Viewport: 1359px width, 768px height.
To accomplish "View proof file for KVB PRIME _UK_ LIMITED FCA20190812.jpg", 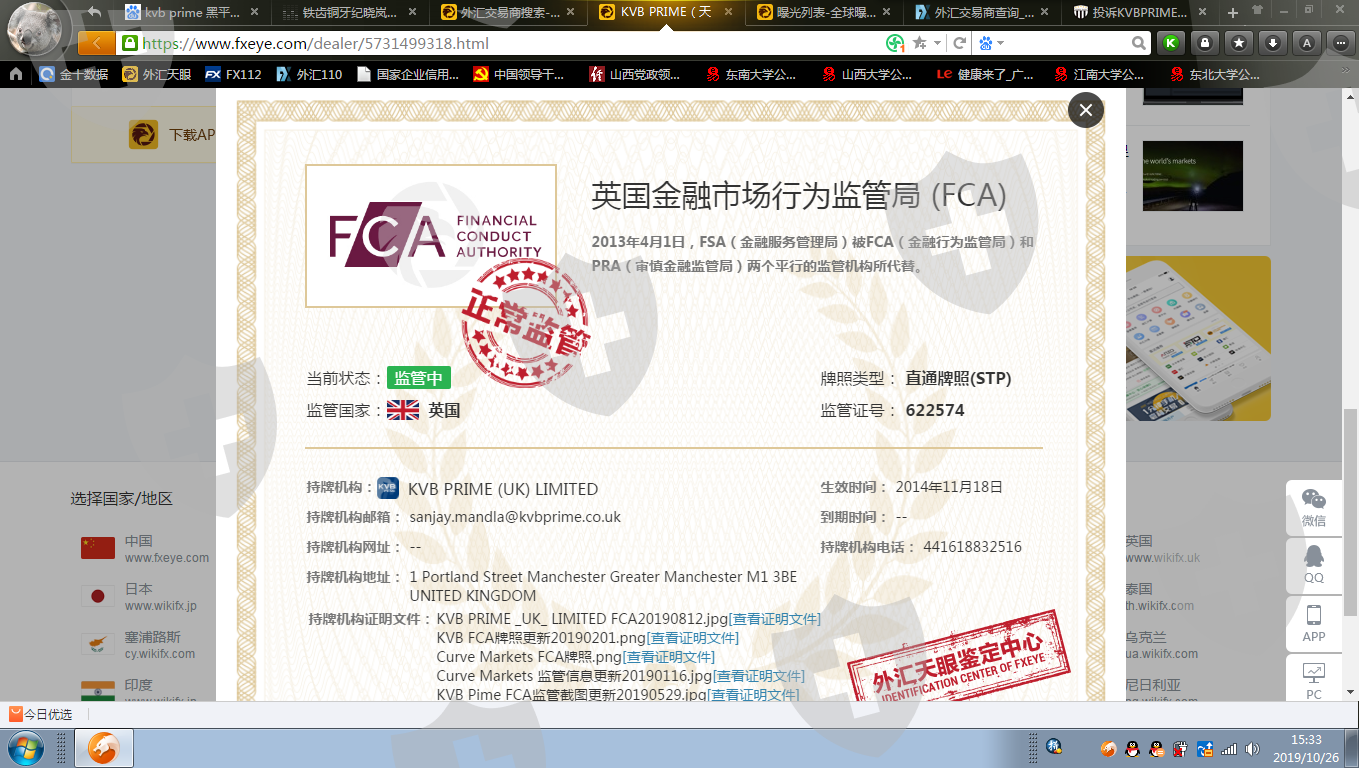I will tap(774, 619).
